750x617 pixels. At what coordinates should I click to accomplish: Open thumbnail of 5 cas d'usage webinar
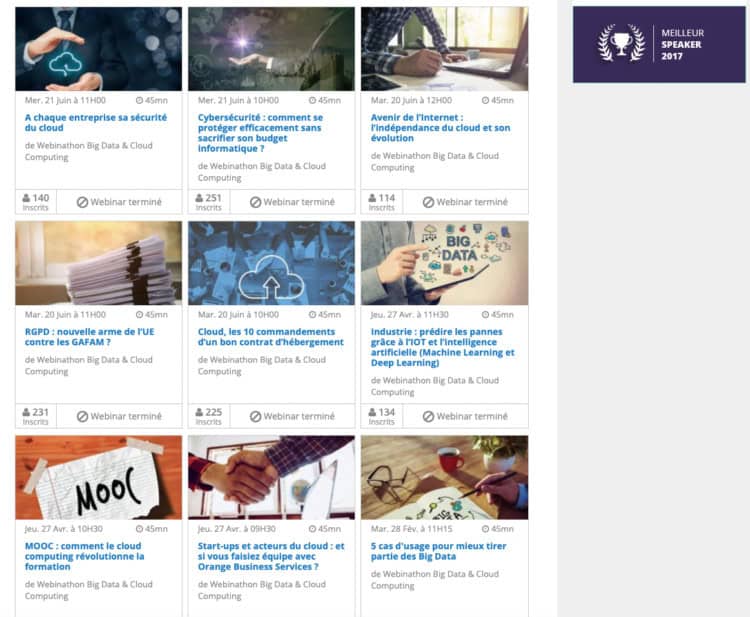click(x=444, y=477)
